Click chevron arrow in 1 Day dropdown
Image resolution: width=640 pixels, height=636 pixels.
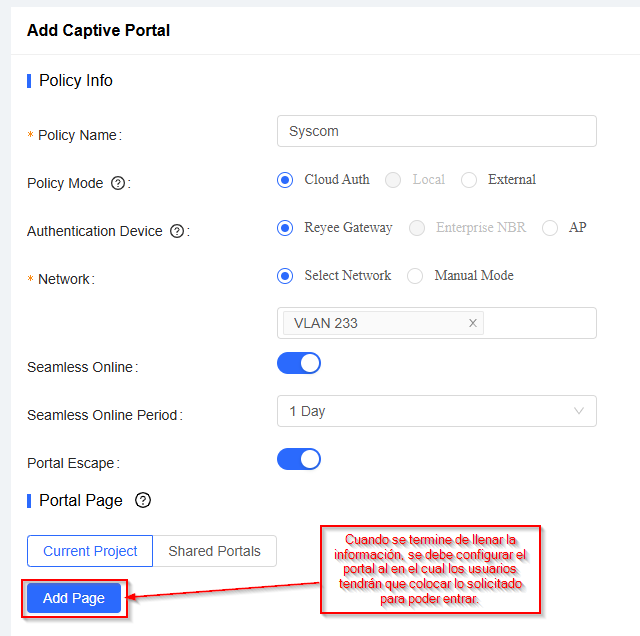[x=579, y=411]
